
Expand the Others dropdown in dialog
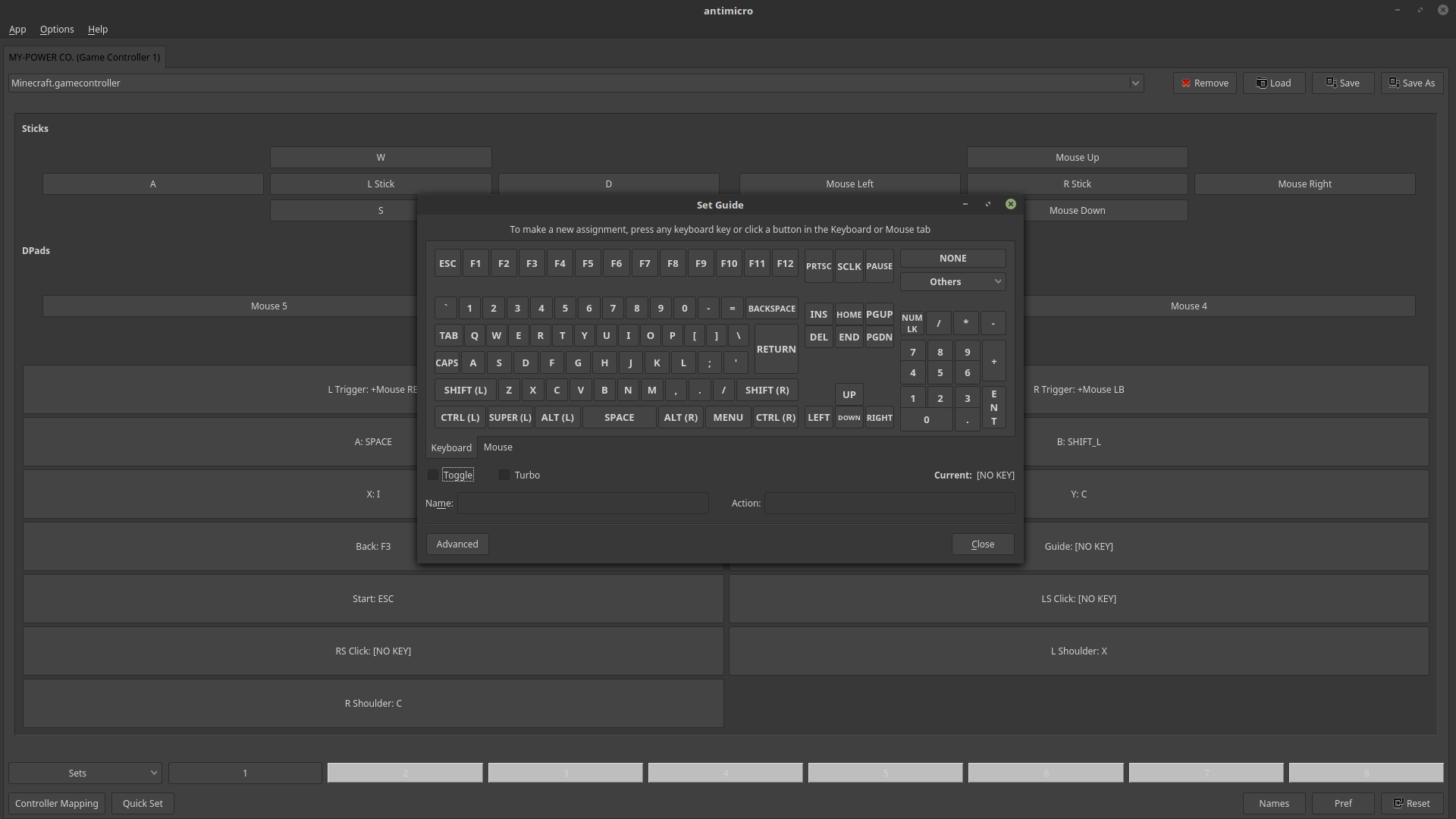point(952,282)
